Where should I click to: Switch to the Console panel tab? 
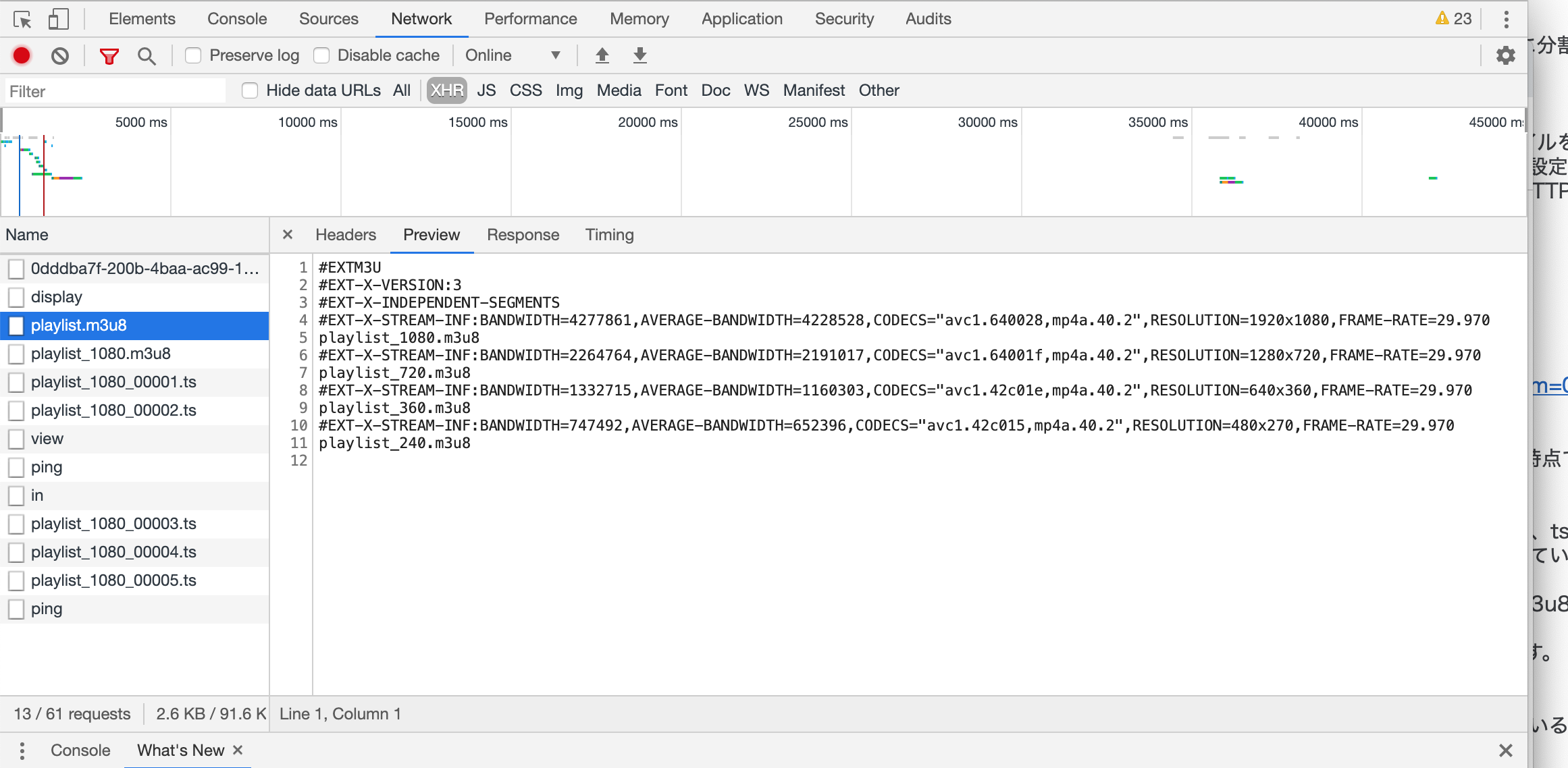[x=236, y=19]
